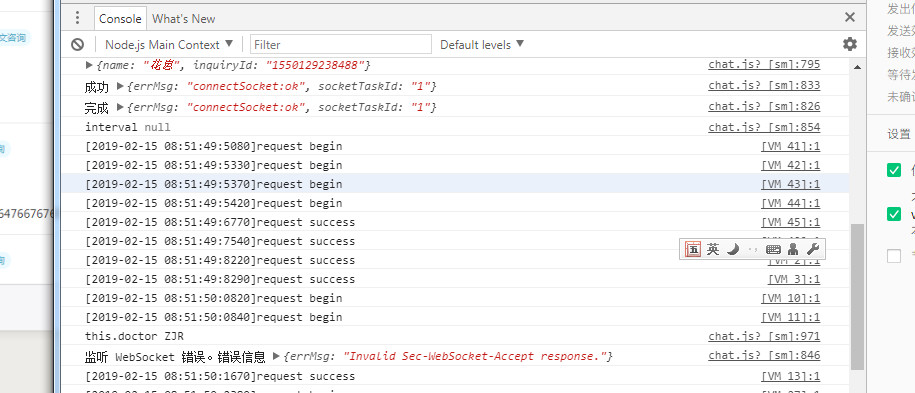
Task: Switch to the Console tab
Action: point(120,19)
